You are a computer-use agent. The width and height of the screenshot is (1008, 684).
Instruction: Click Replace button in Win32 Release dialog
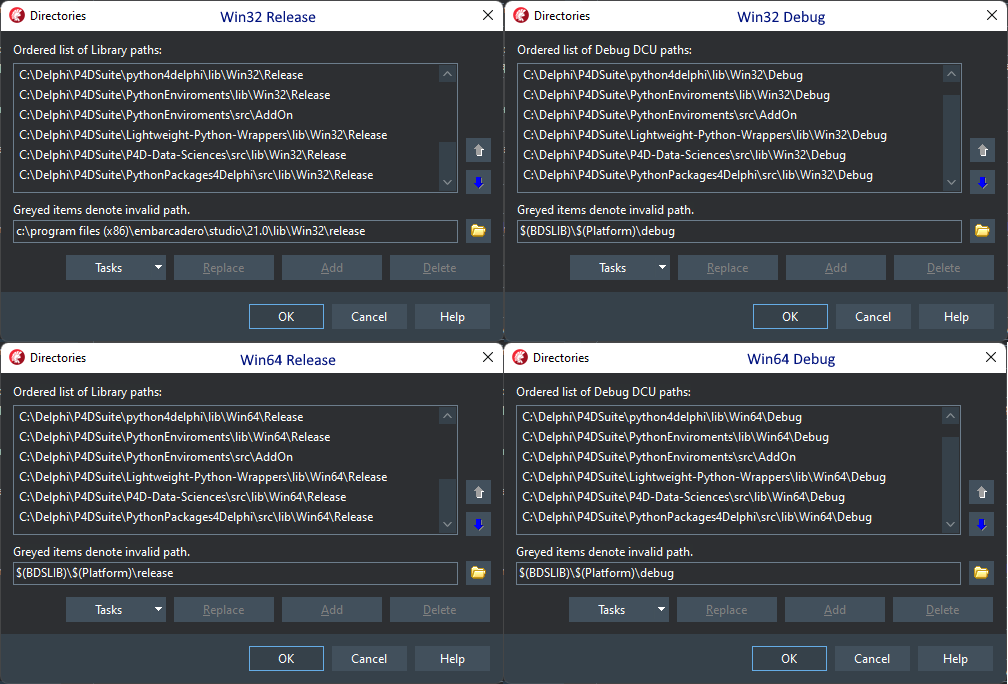[224, 267]
